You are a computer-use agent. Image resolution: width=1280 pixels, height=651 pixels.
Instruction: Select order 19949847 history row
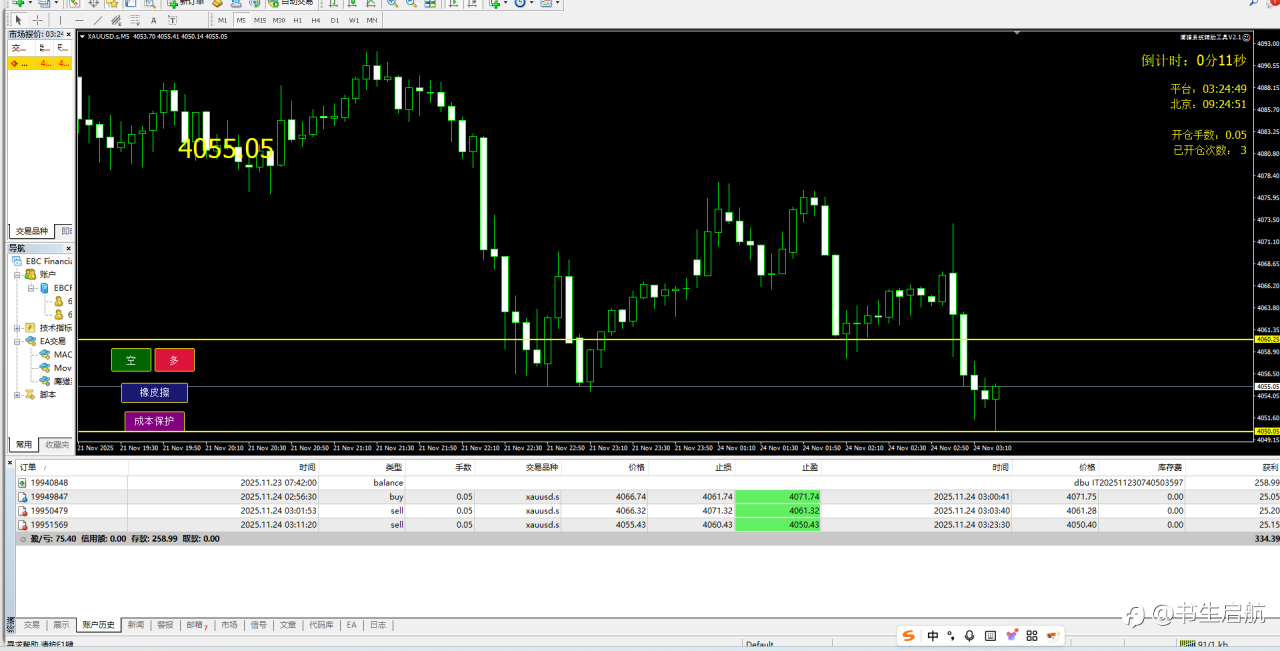[648, 496]
